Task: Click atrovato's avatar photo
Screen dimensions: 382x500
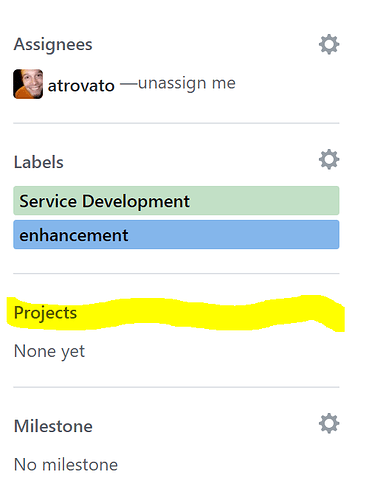Action: coord(28,84)
